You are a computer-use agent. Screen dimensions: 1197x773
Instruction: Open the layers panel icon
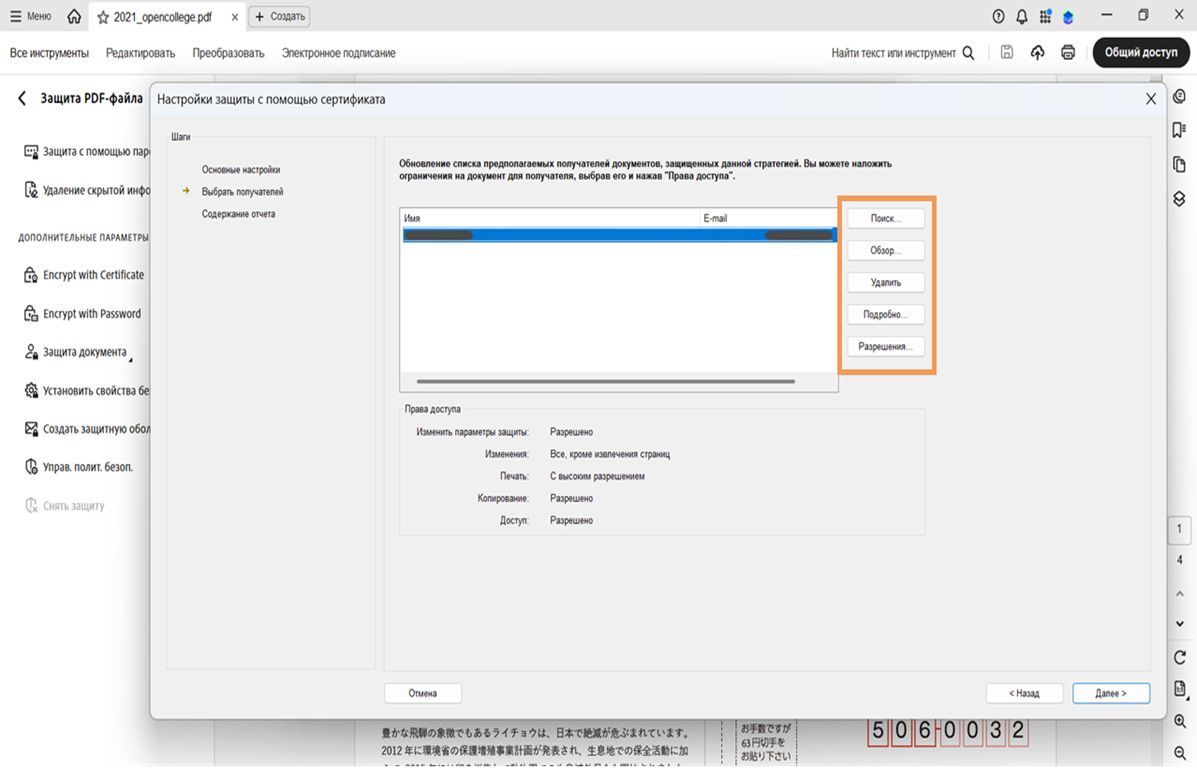(x=1179, y=198)
